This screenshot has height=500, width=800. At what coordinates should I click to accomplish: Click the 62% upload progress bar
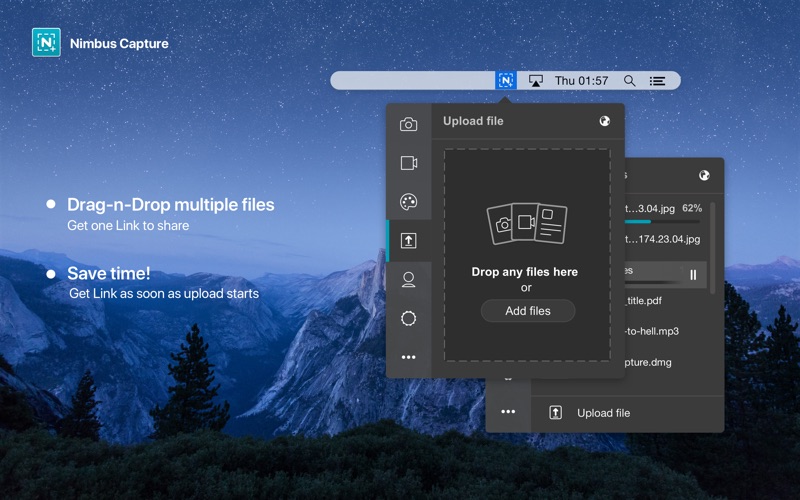662,221
